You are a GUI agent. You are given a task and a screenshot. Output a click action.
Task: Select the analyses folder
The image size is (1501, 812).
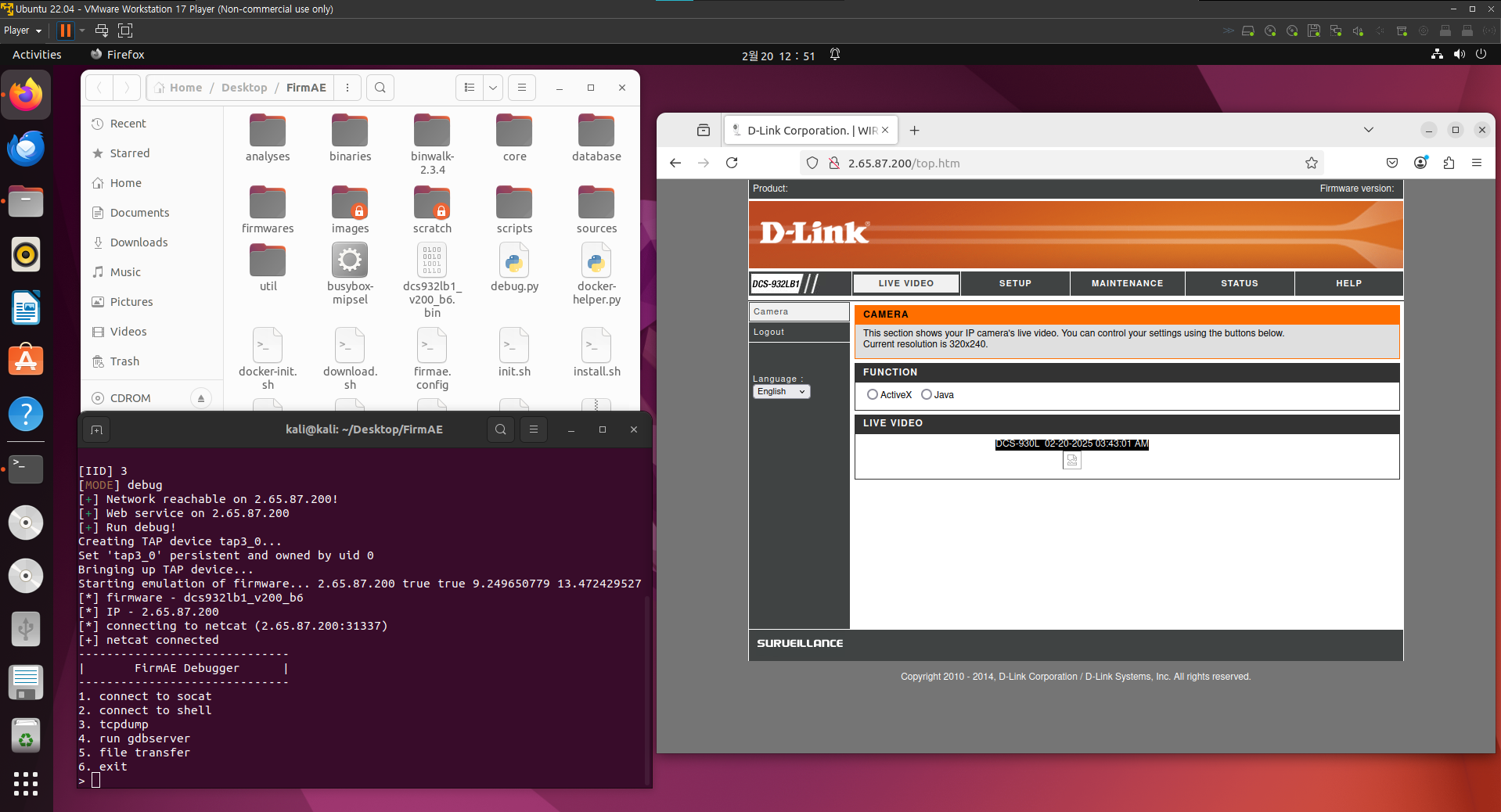[x=268, y=138]
